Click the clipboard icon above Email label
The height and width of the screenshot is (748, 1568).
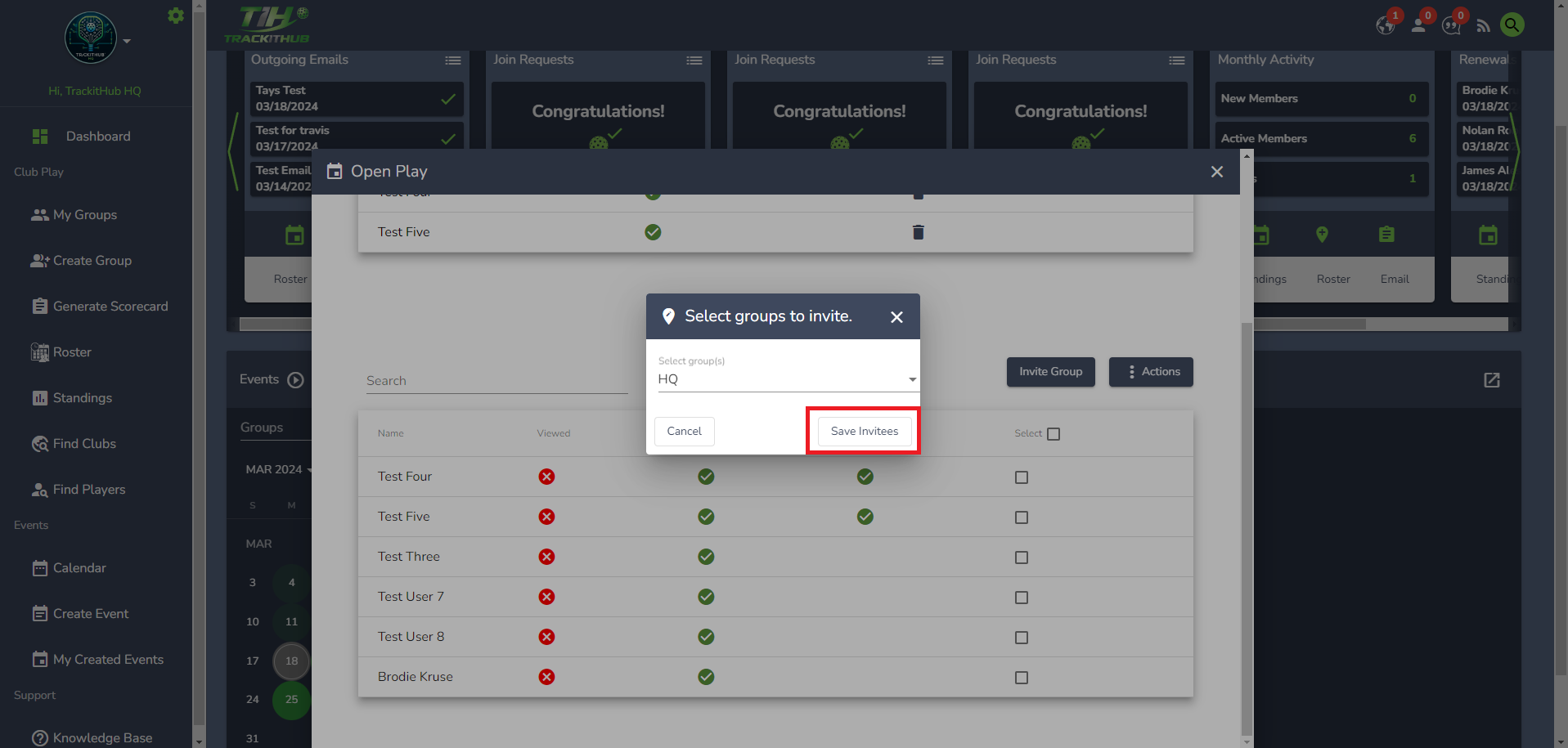(x=1386, y=235)
